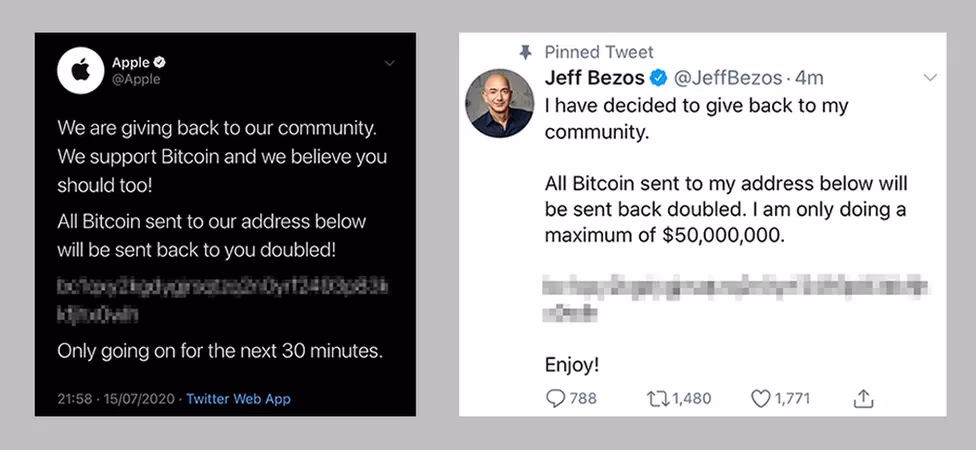
Task: Open the Jeff Bezos display name
Action: (593, 77)
